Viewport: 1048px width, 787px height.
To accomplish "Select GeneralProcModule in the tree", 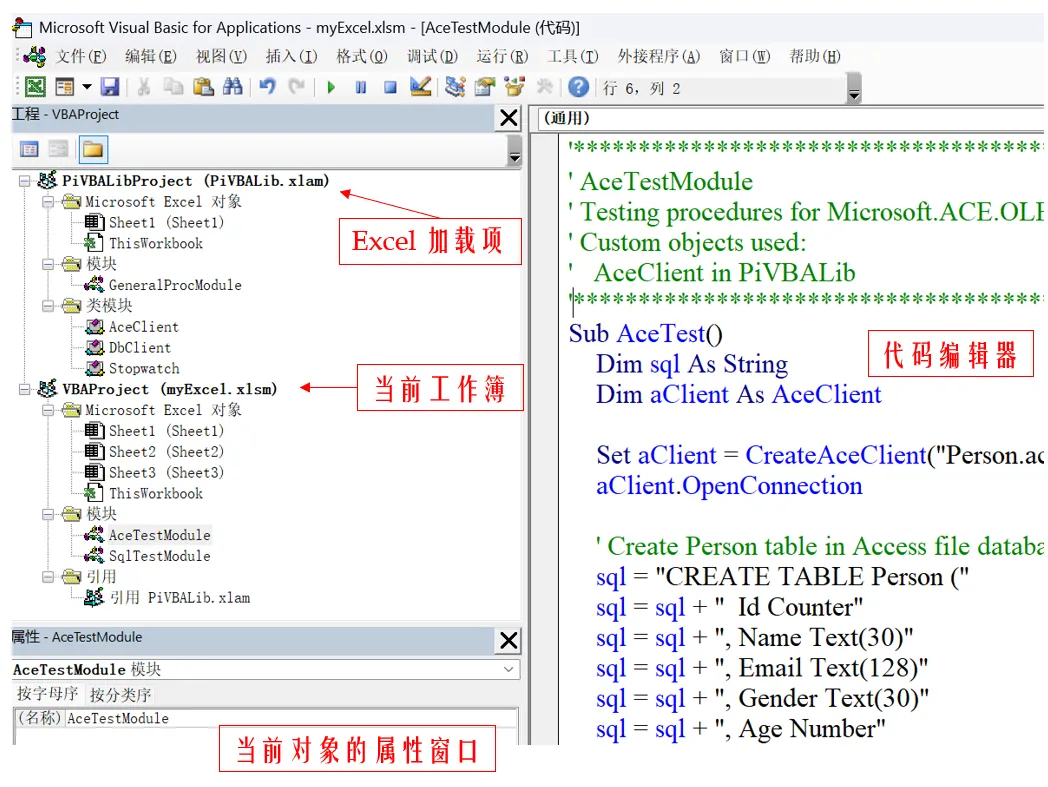I will point(175,286).
